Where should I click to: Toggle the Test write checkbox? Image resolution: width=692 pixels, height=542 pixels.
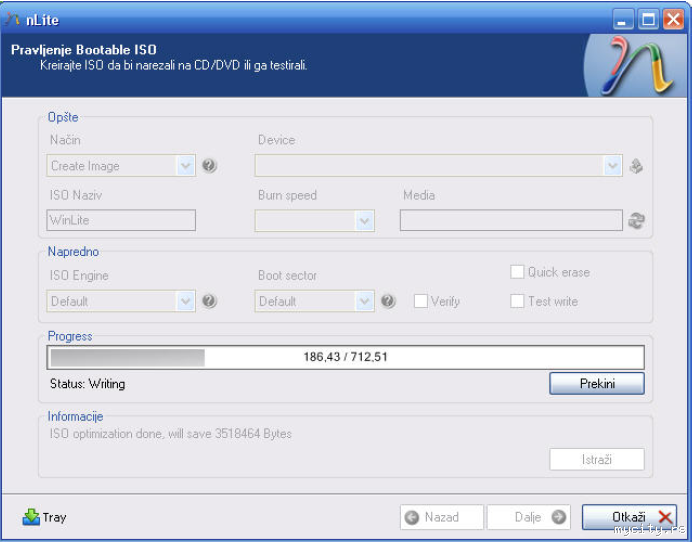(517, 301)
